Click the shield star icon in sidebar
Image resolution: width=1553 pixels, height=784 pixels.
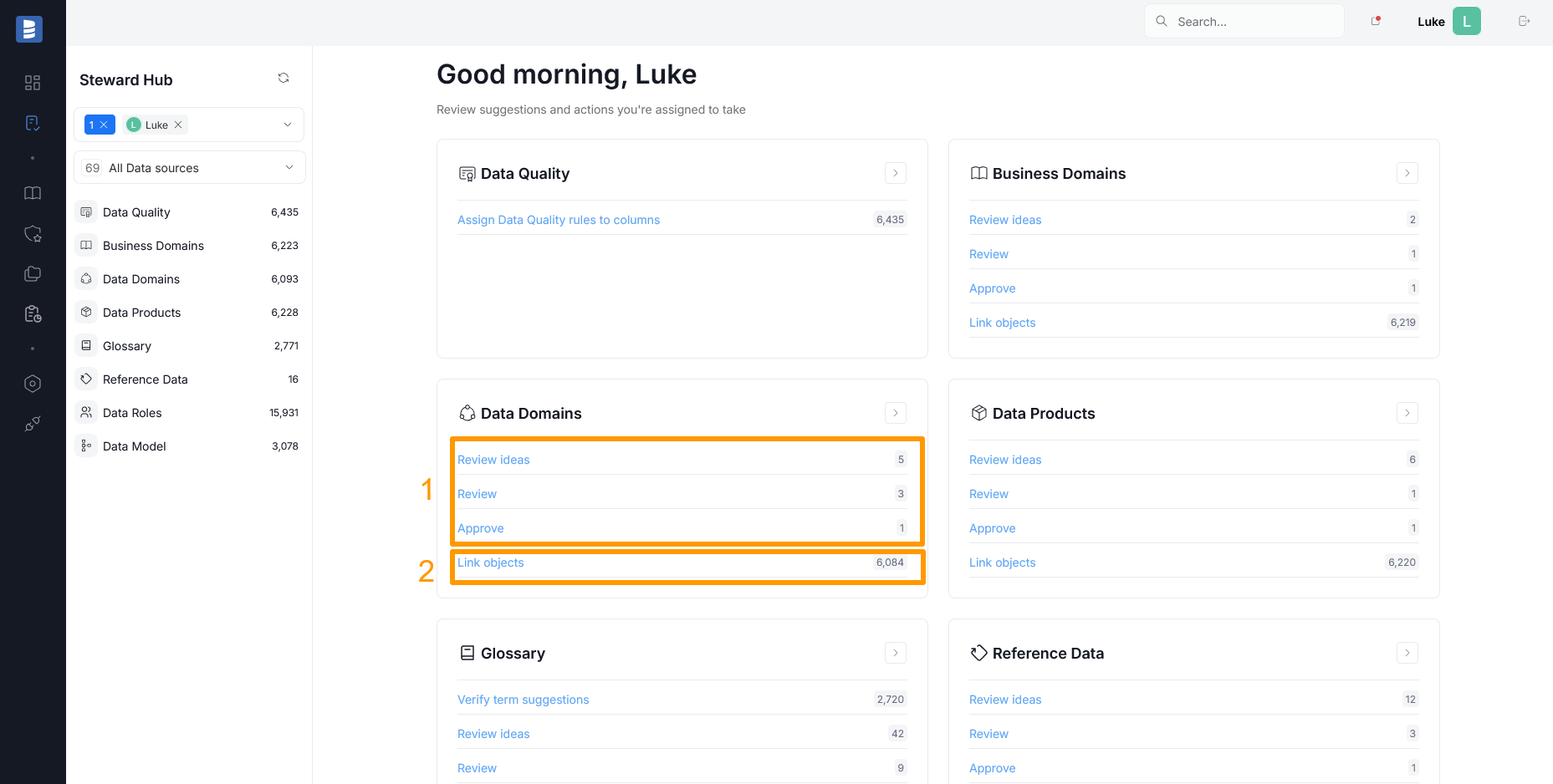[33, 234]
